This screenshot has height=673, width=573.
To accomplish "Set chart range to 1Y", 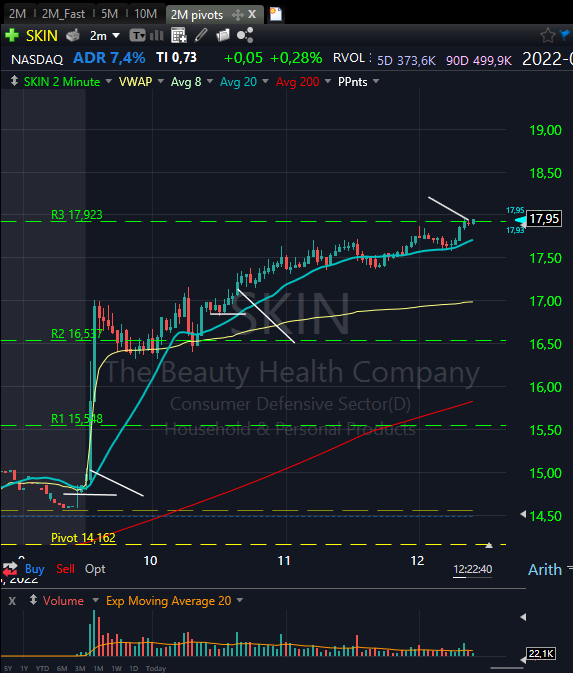I will tap(24, 668).
